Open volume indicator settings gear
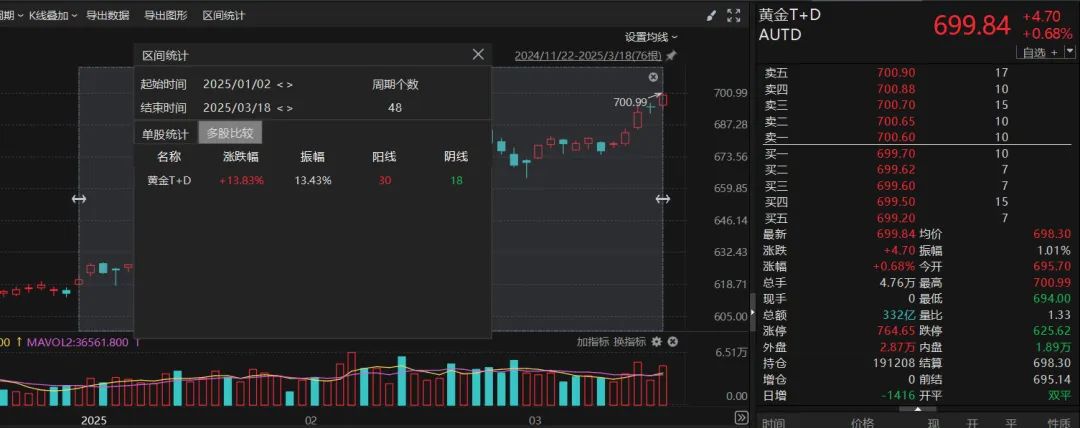1080x428 pixels. coord(657,341)
